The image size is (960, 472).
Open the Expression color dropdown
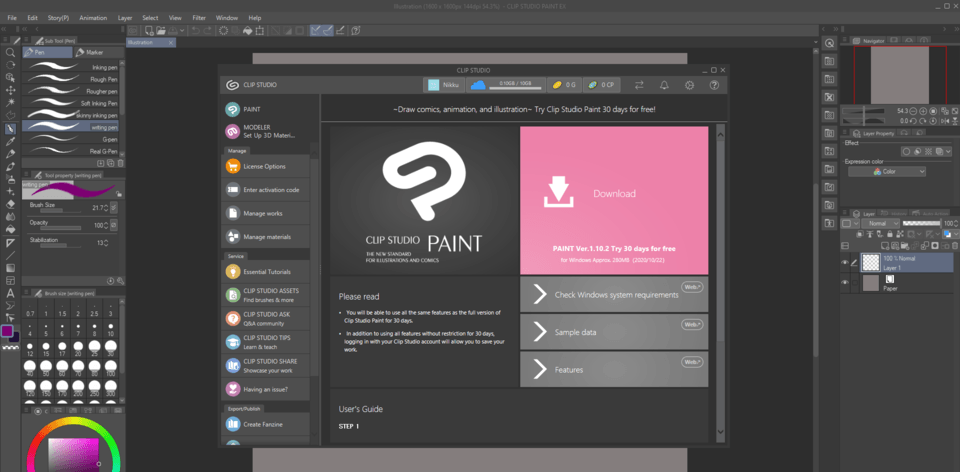click(x=886, y=171)
